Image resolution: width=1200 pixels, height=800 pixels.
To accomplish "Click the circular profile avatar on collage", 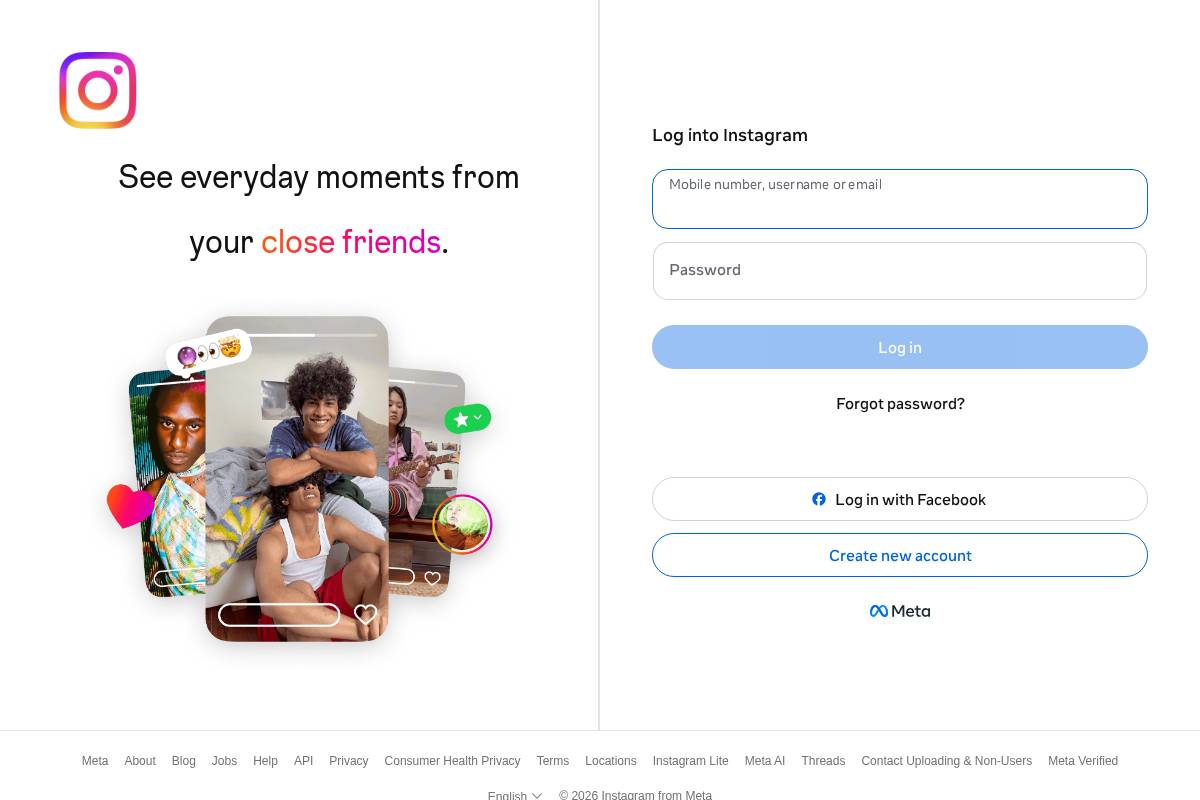I will click(462, 524).
